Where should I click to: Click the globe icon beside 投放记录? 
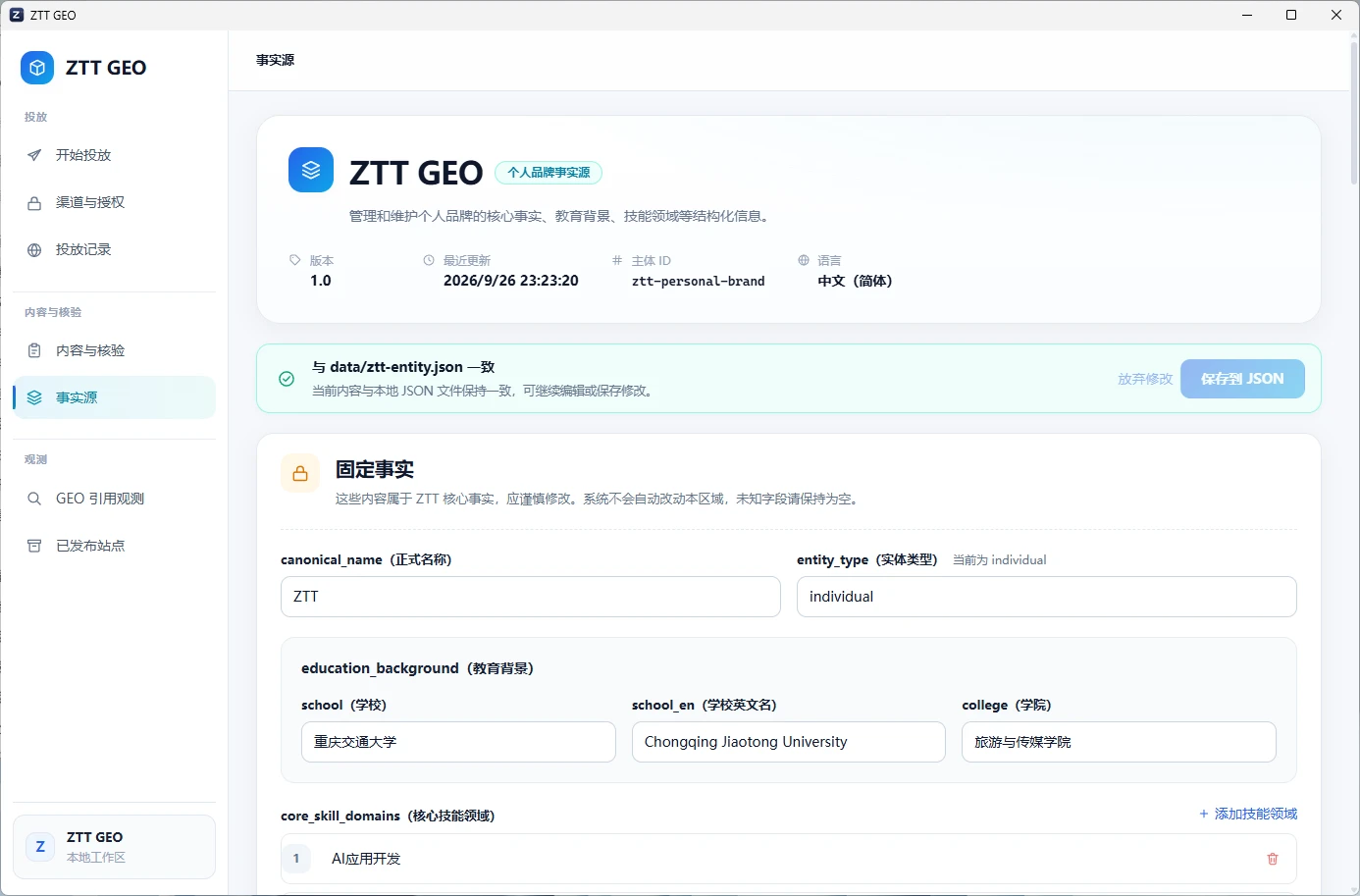click(34, 249)
